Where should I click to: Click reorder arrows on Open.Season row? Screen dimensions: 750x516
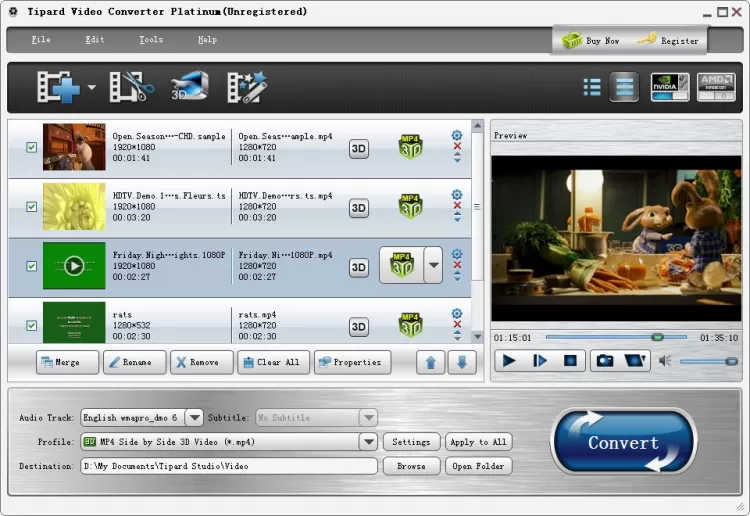click(x=457, y=157)
